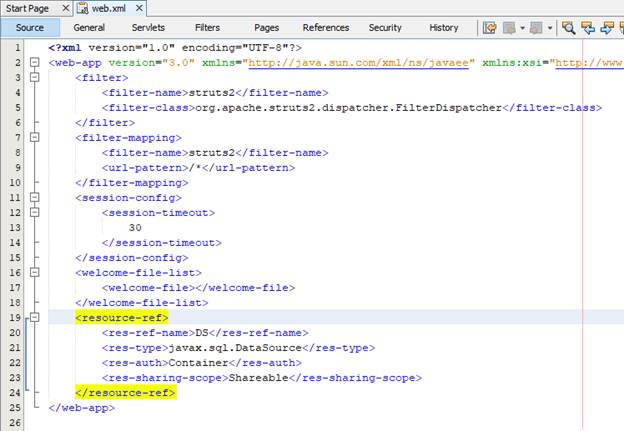Collapse the filter element fold on line 3
Image resolution: width=624 pixels, height=431 pixels.
pyautogui.click(x=35, y=77)
